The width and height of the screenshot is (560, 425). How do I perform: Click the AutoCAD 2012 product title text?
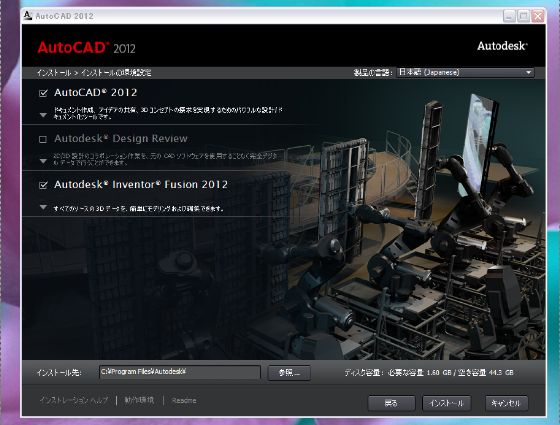[96, 92]
